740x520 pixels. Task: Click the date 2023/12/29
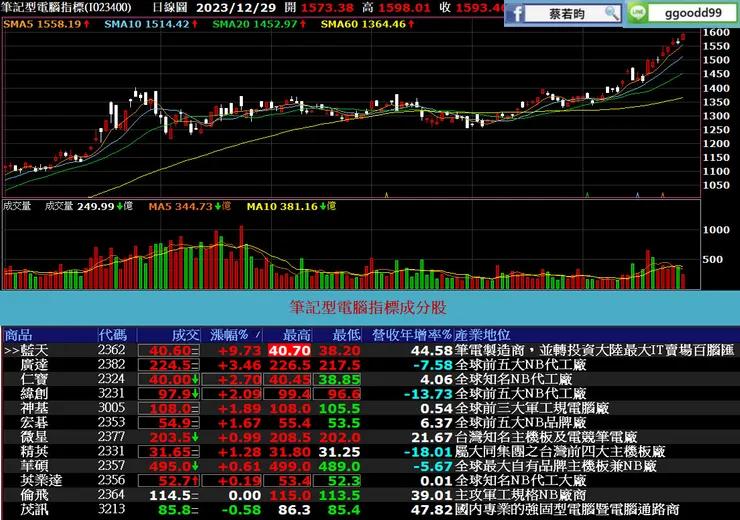click(x=236, y=8)
